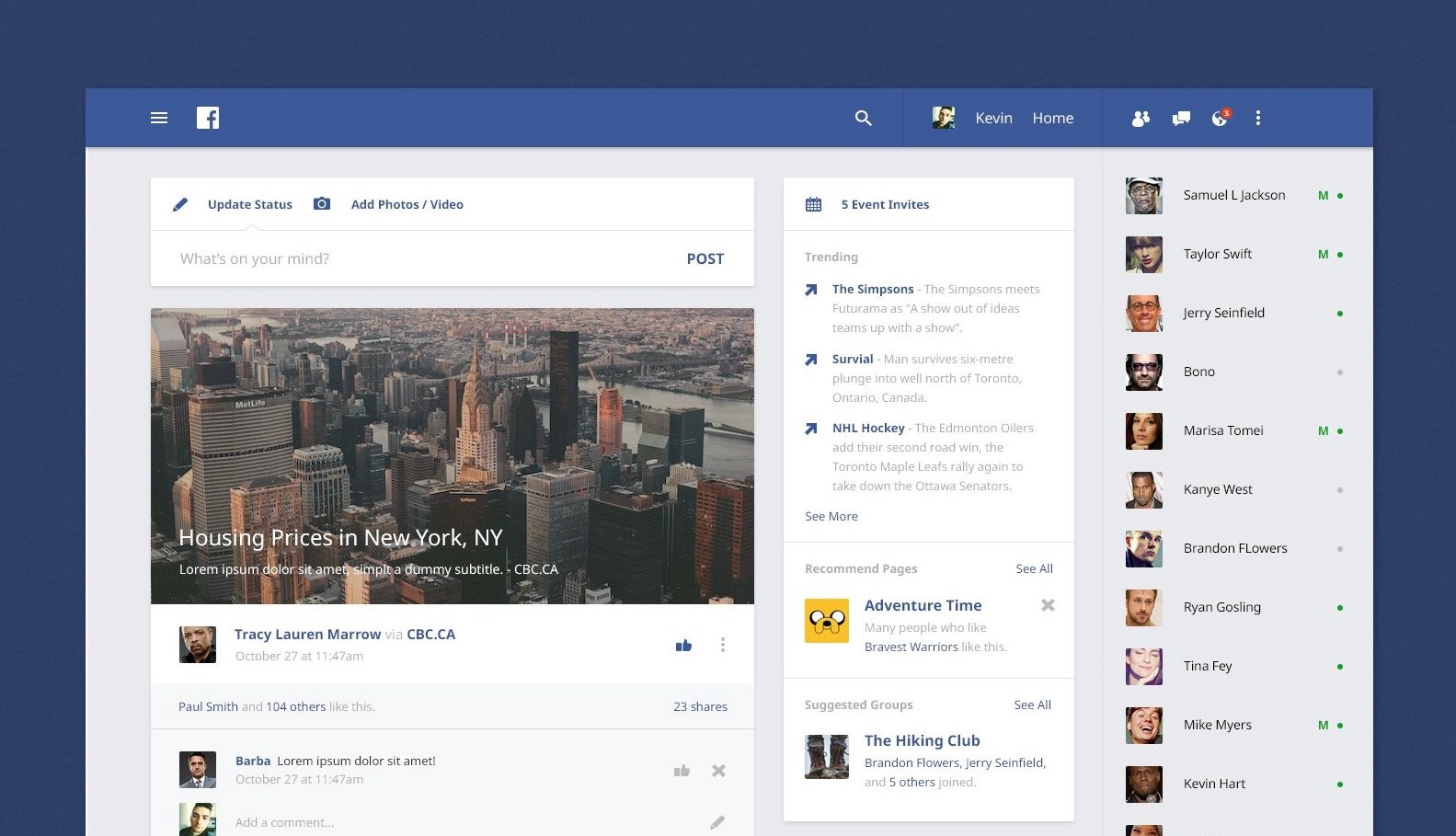This screenshot has width=1456, height=836.
Task: Open the Survial trending topic
Action: pyautogui.click(x=853, y=359)
